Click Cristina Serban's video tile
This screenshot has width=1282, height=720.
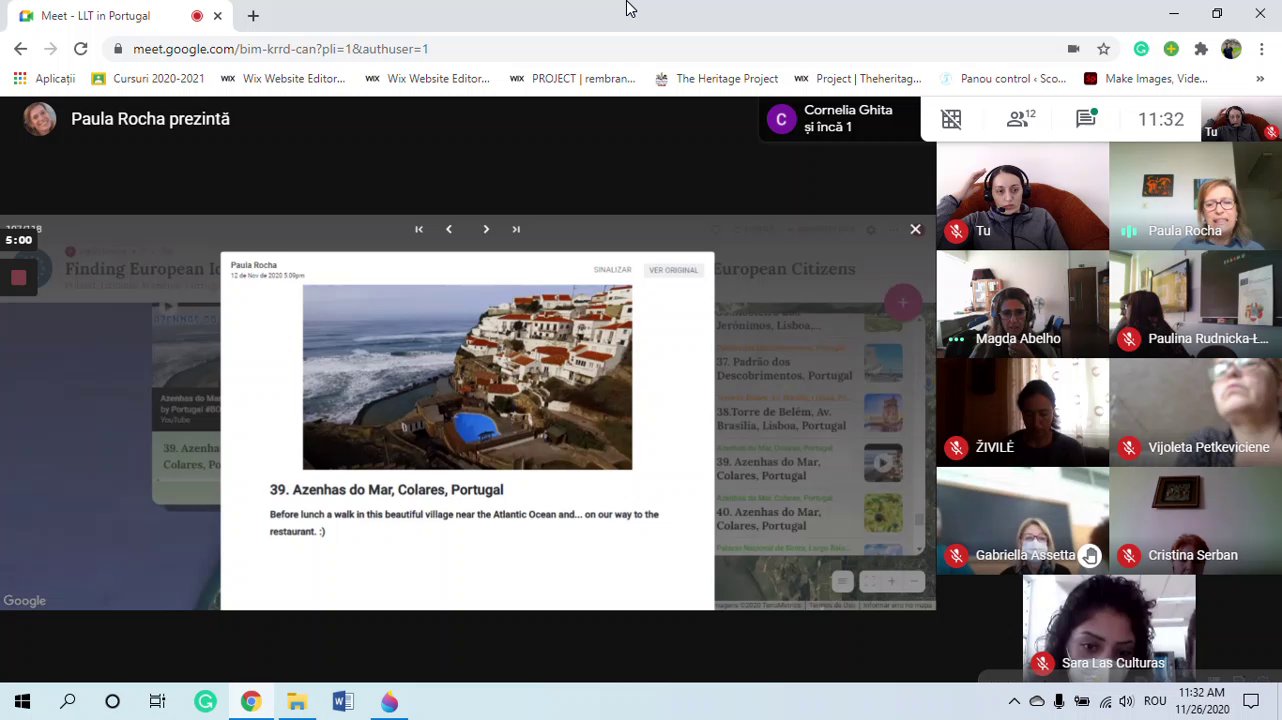[1195, 520]
